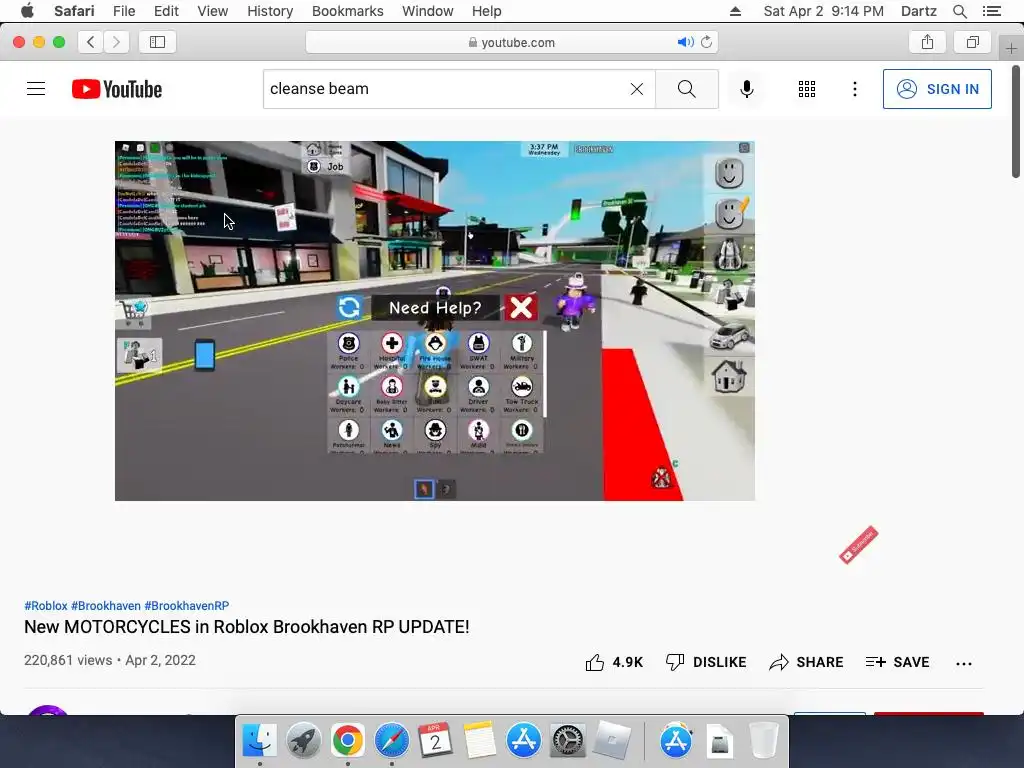The image size is (1024, 768).
Task: Open the YouTube apps grid
Action: point(807,89)
